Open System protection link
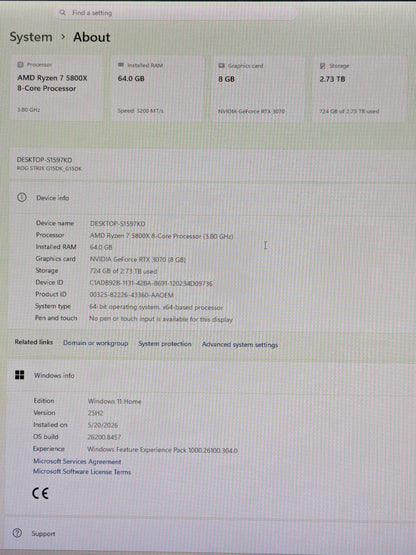 click(165, 344)
